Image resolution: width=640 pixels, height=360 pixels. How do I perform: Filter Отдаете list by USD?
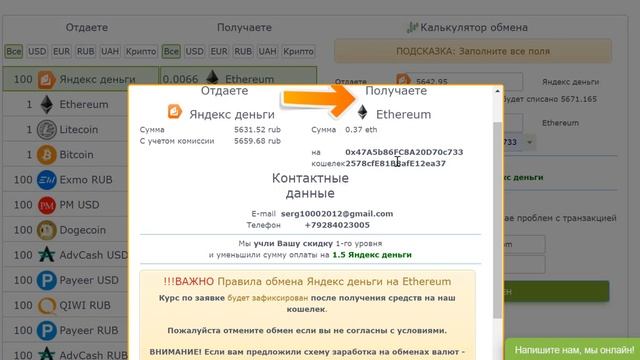click(37, 51)
